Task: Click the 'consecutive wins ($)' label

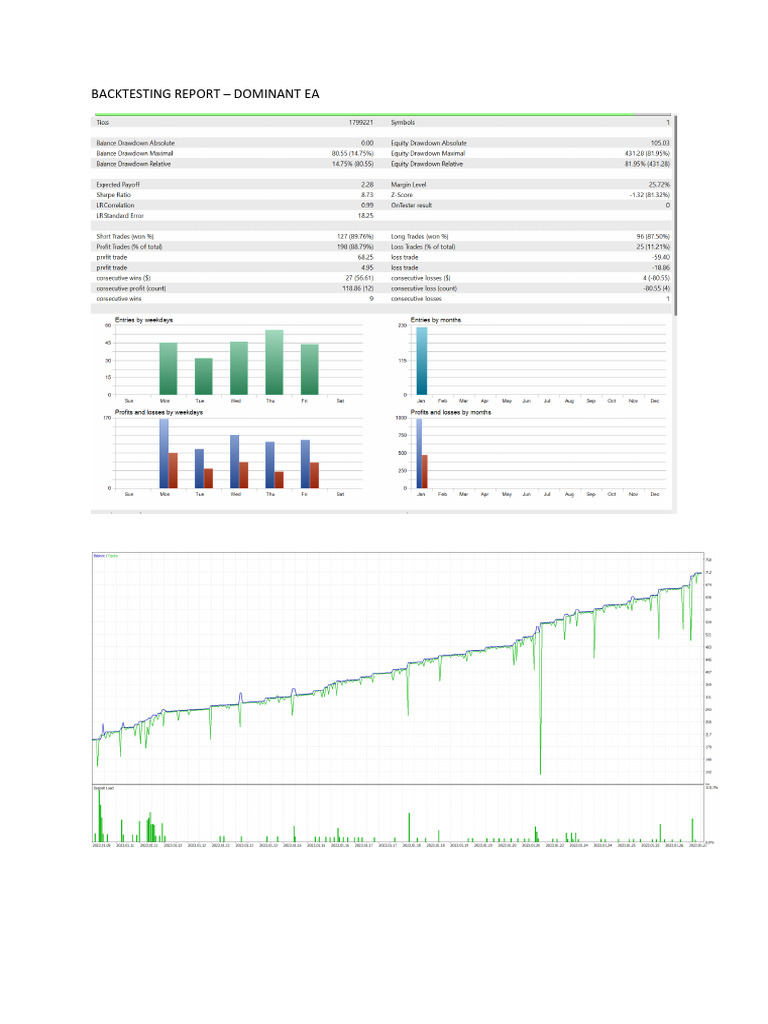Action: click(123, 278)
